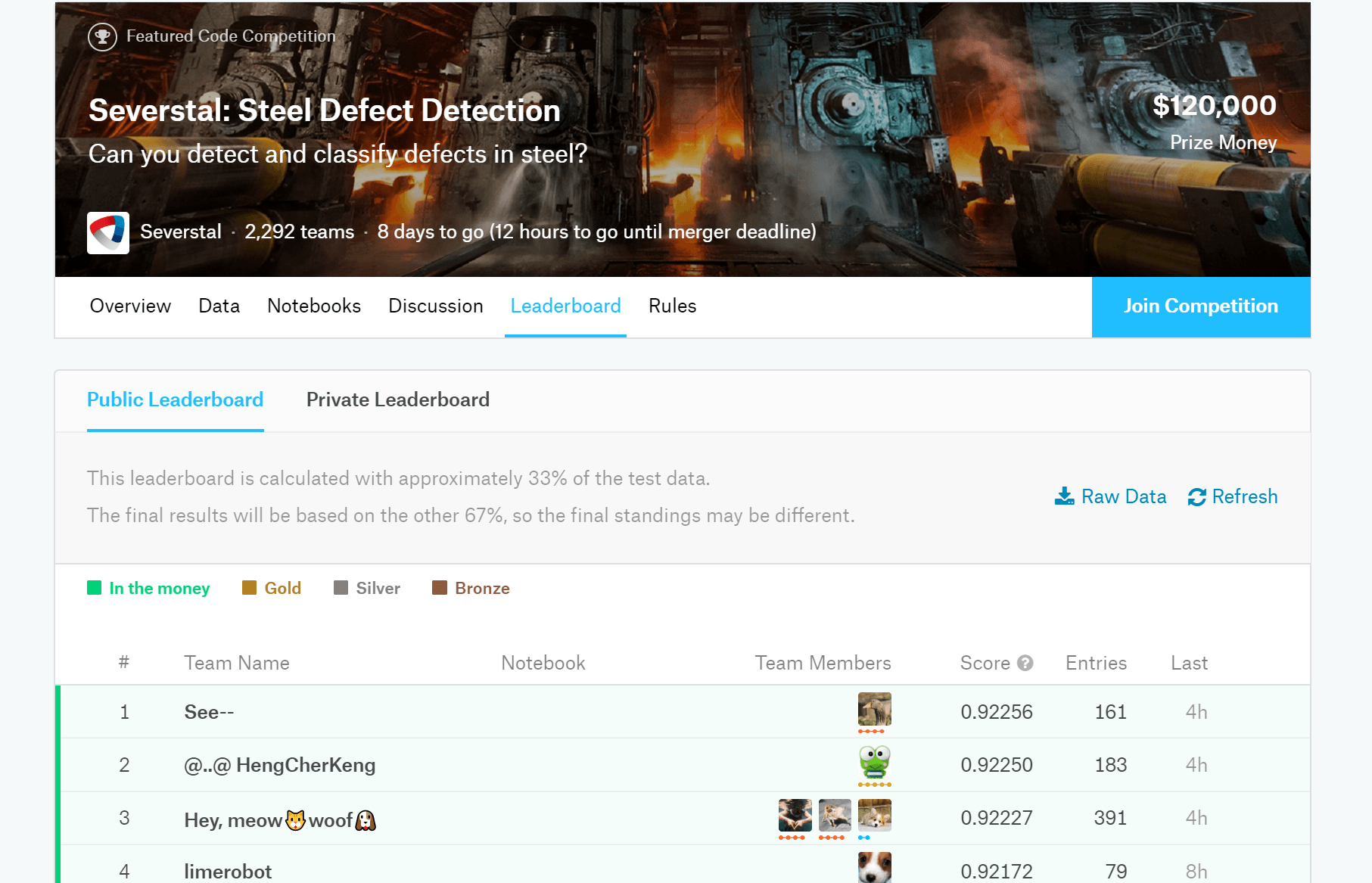The height and width of the screenshot is (883, 1372).
Task: Switch to Private Leaderboard tab
Action: [398, 400]
